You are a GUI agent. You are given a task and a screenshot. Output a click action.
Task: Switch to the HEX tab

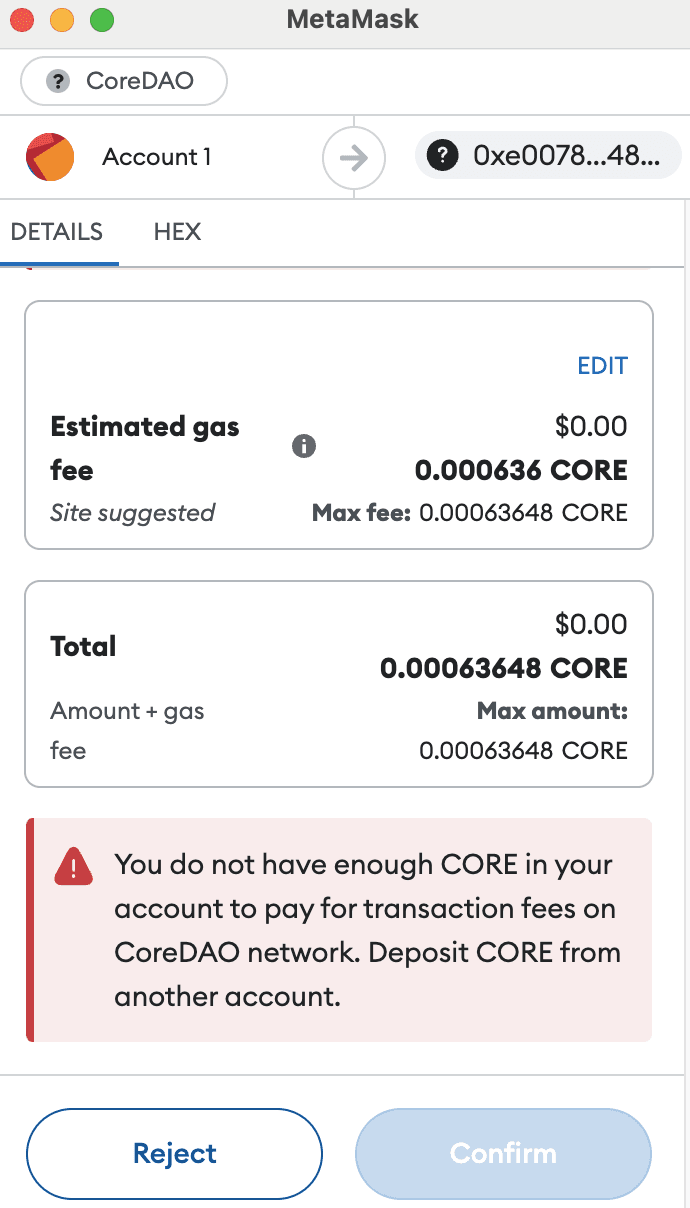[177, 232]
